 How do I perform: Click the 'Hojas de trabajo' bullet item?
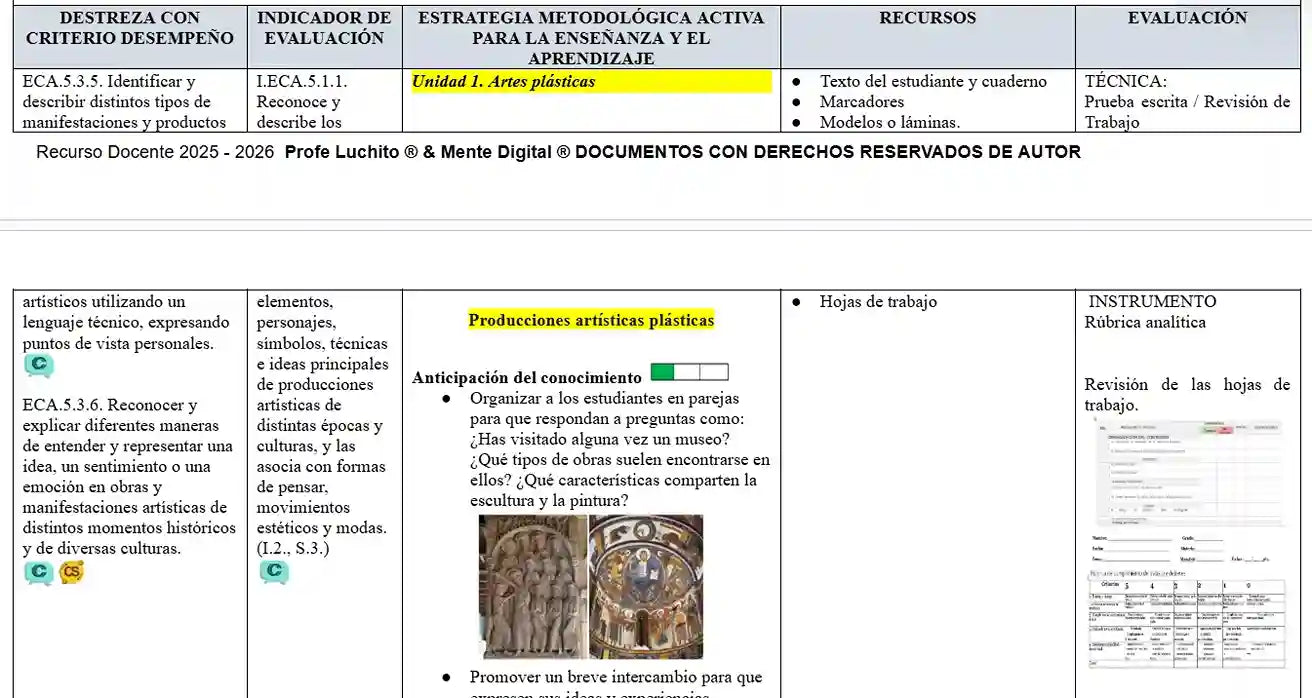coord(877,302)
